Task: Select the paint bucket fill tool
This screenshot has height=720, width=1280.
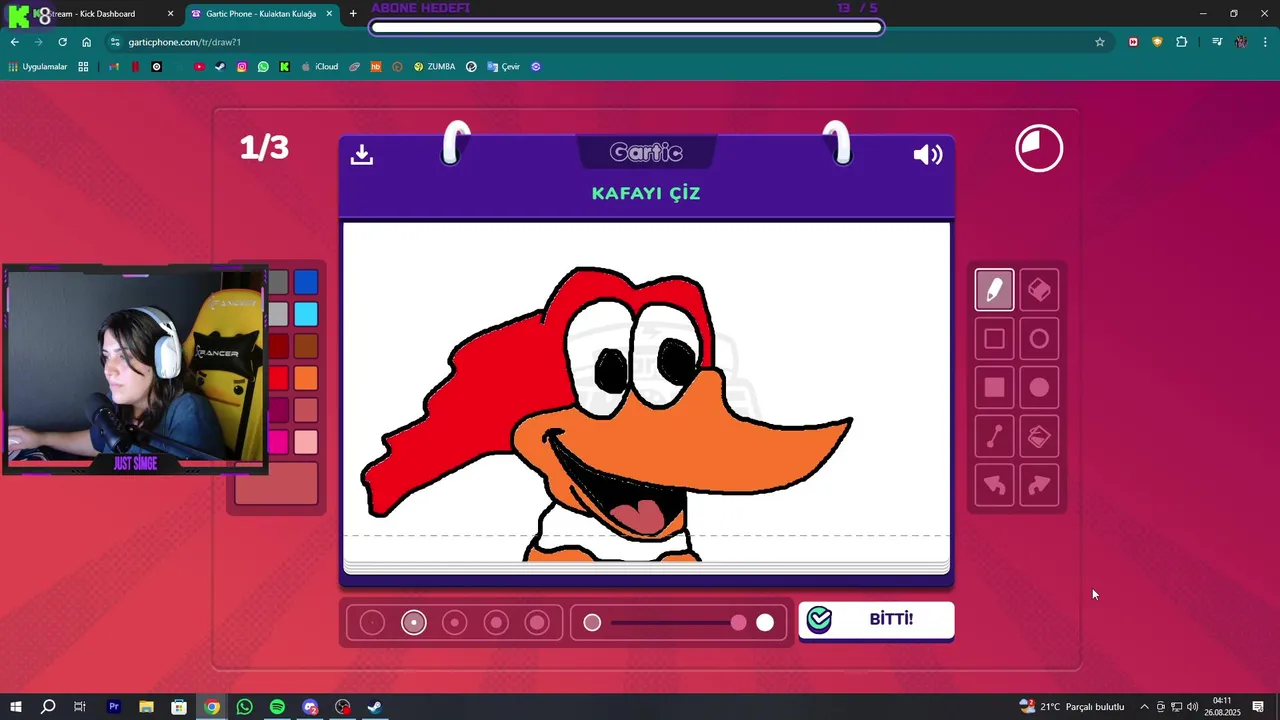Action: (x=1039, y=436)
